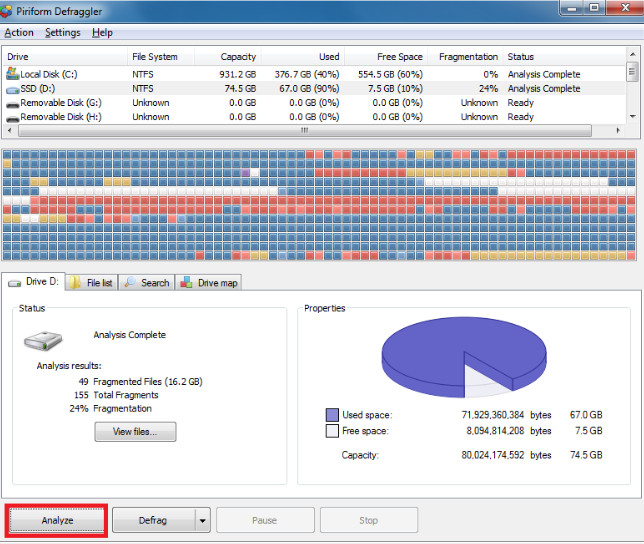Click the SSD (D:) drive icon
Viewport: 644px width, 544px height.
[12, 89]
